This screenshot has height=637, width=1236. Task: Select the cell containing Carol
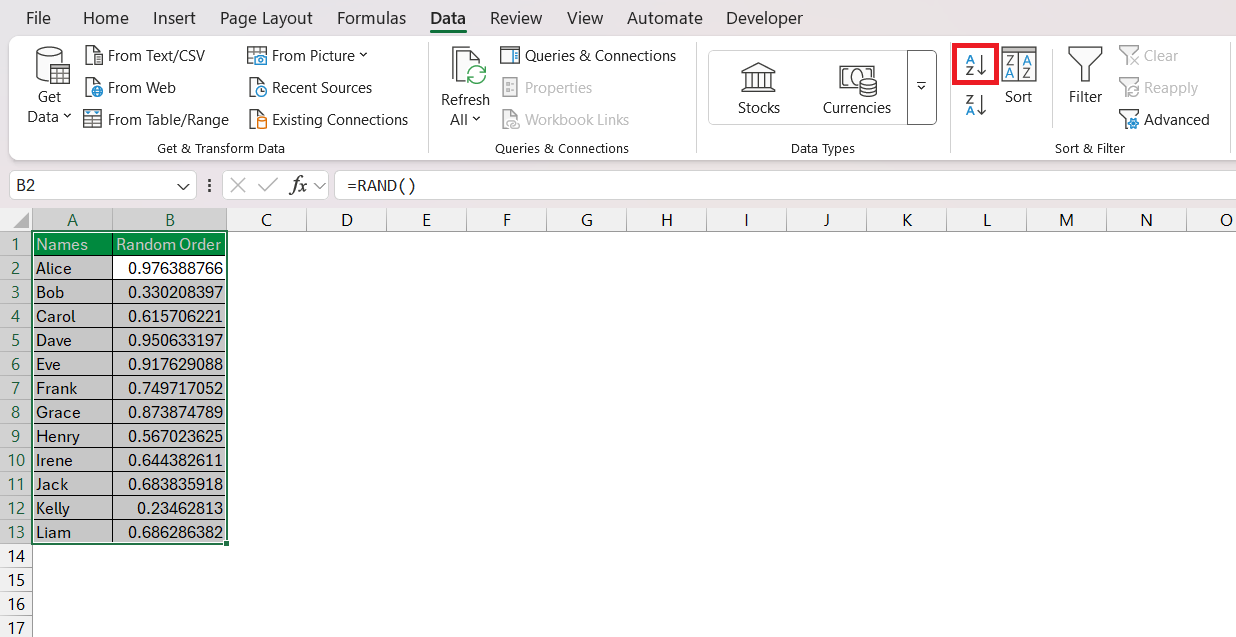pyautogui.click(x=72, y=316)
